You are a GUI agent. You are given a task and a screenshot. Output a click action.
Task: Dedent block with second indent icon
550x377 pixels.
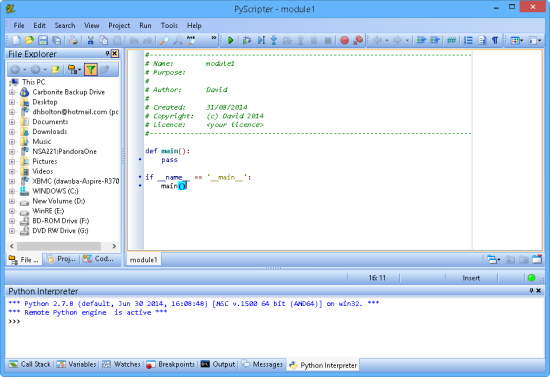pos(435,41)
